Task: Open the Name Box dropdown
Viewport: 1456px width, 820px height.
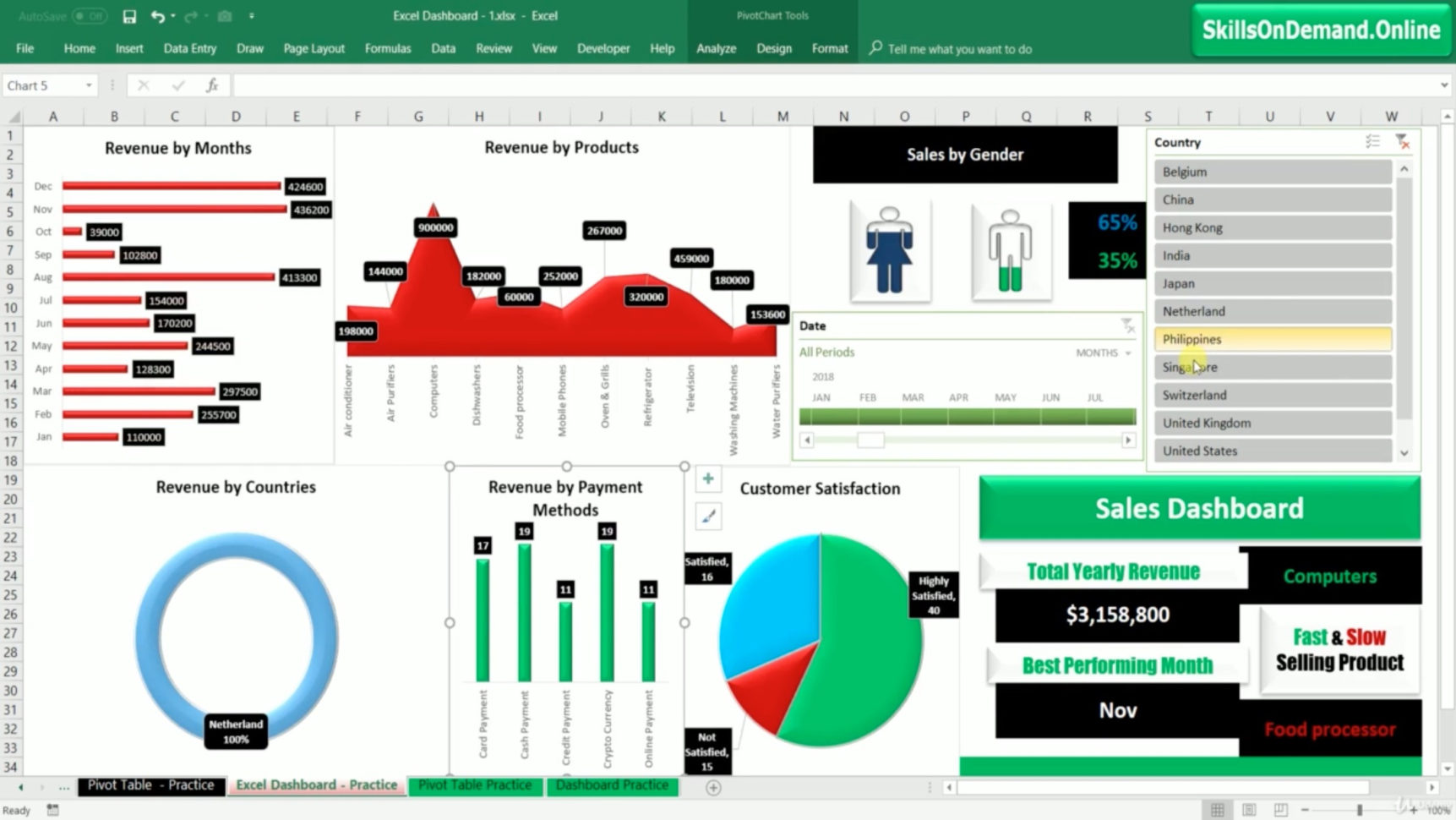Action: [90, 85]
